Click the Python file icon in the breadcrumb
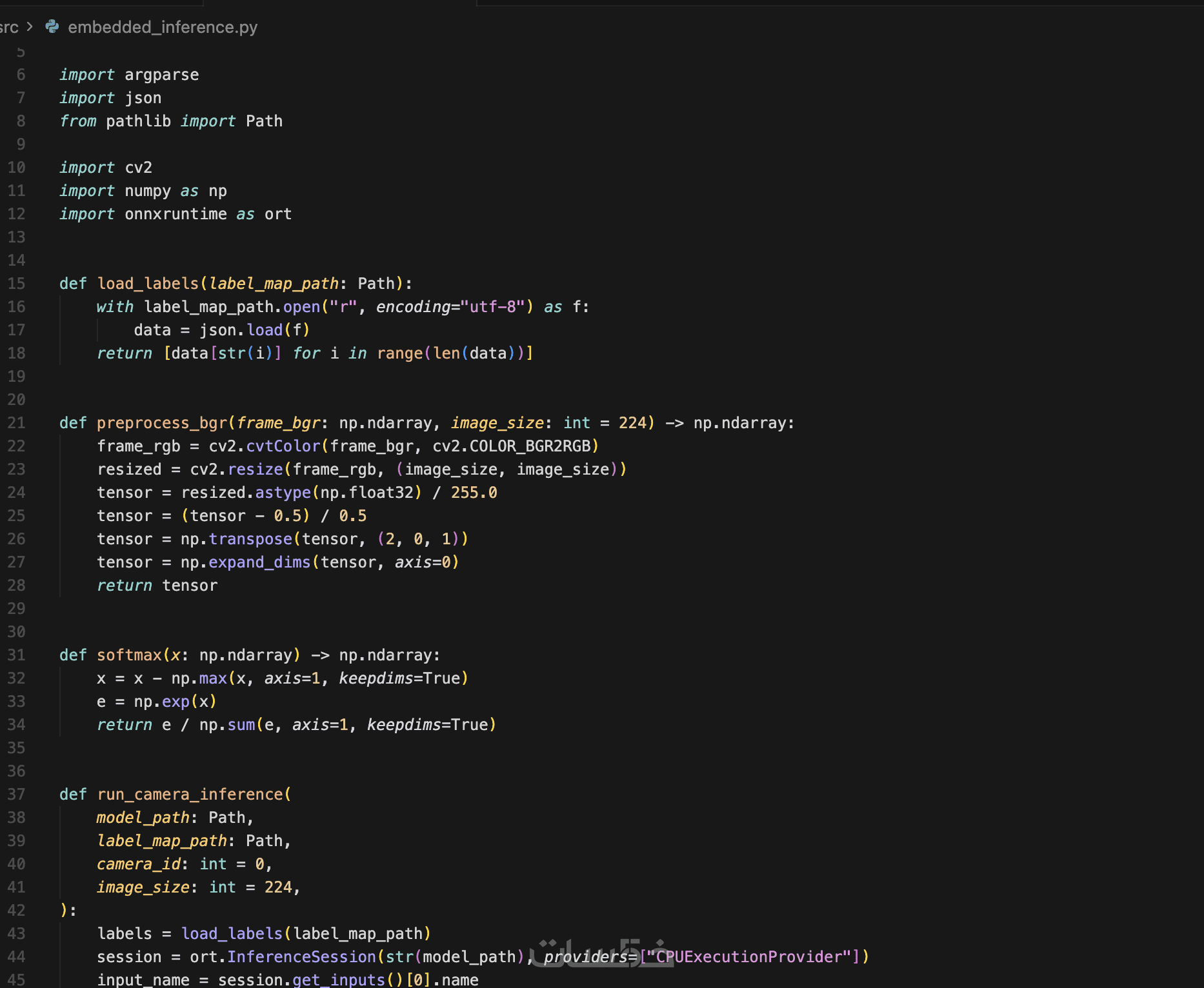 pos(52,26)
